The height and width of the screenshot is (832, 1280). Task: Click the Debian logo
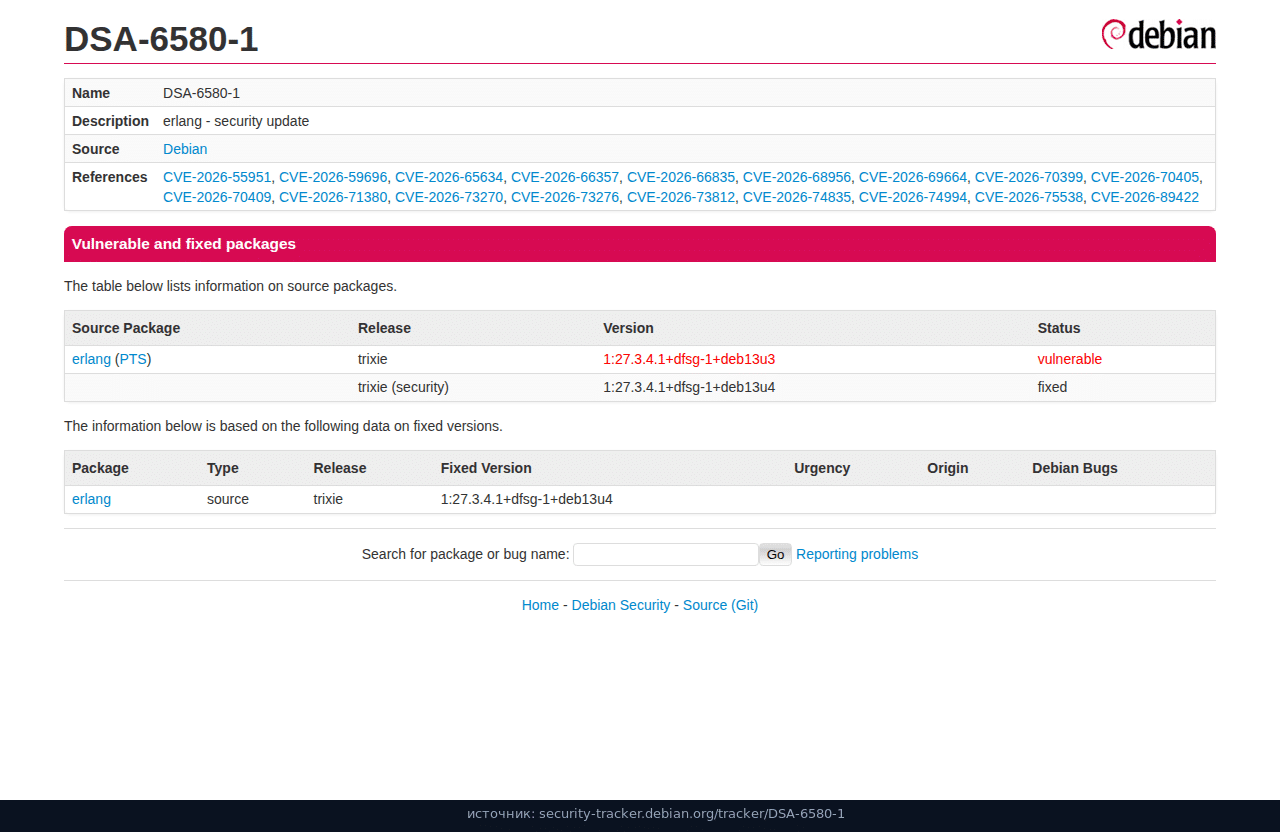tap(1158, 34)
